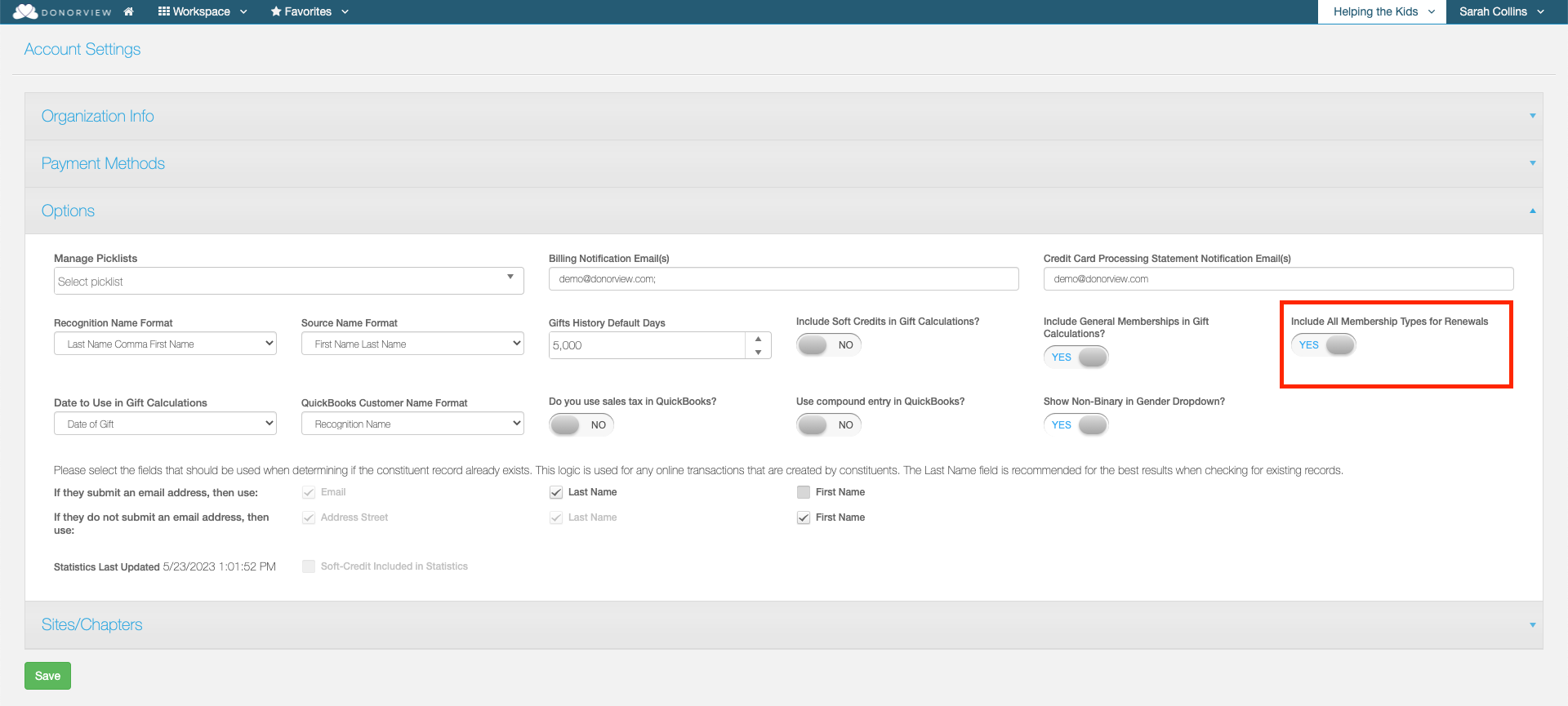Open Helping the Kids organization dropdown
The height and width of the screenshot is (706, 1568).
click(1382, 11)
